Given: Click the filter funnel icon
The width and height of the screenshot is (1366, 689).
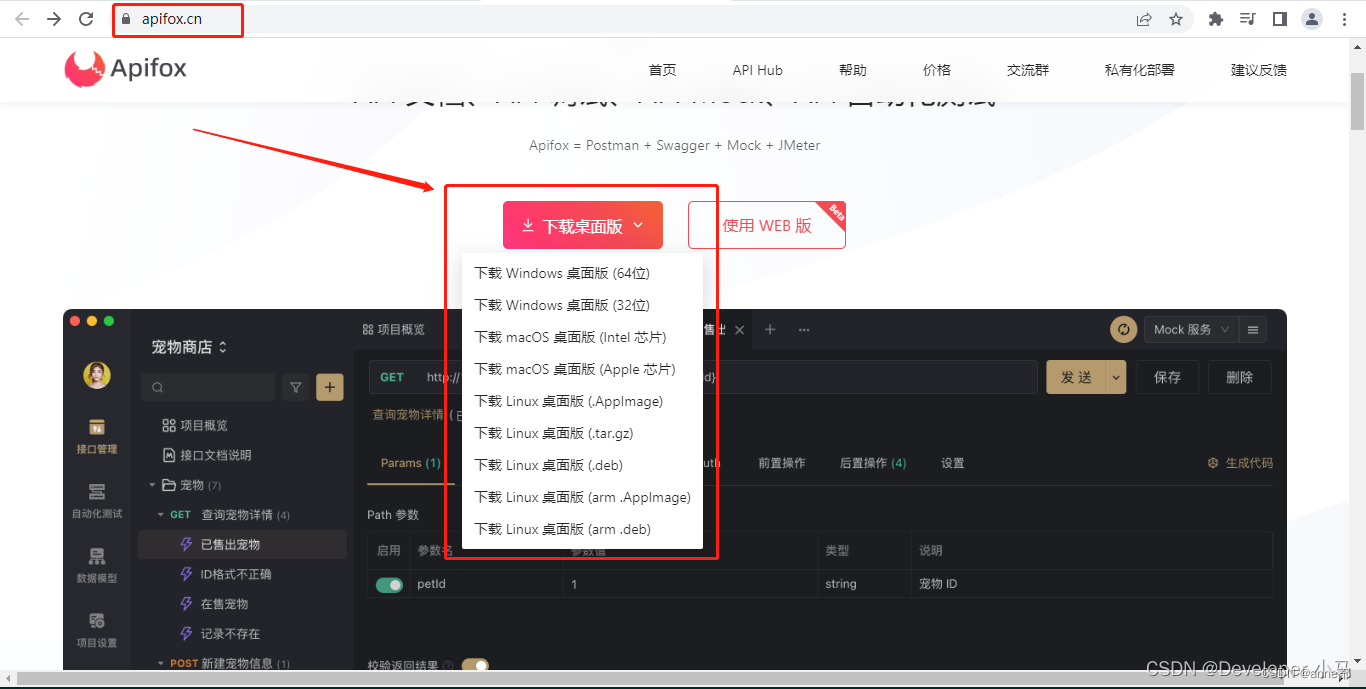Looking at the screenshot, I should [296, 388].
